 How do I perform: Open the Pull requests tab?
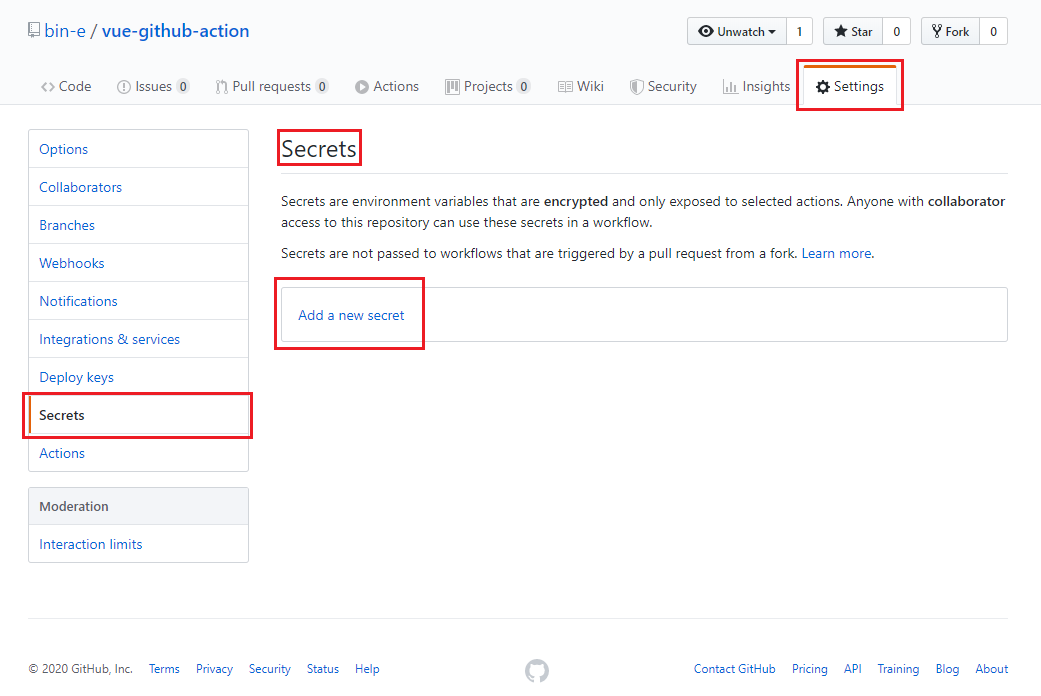point(272,86)
